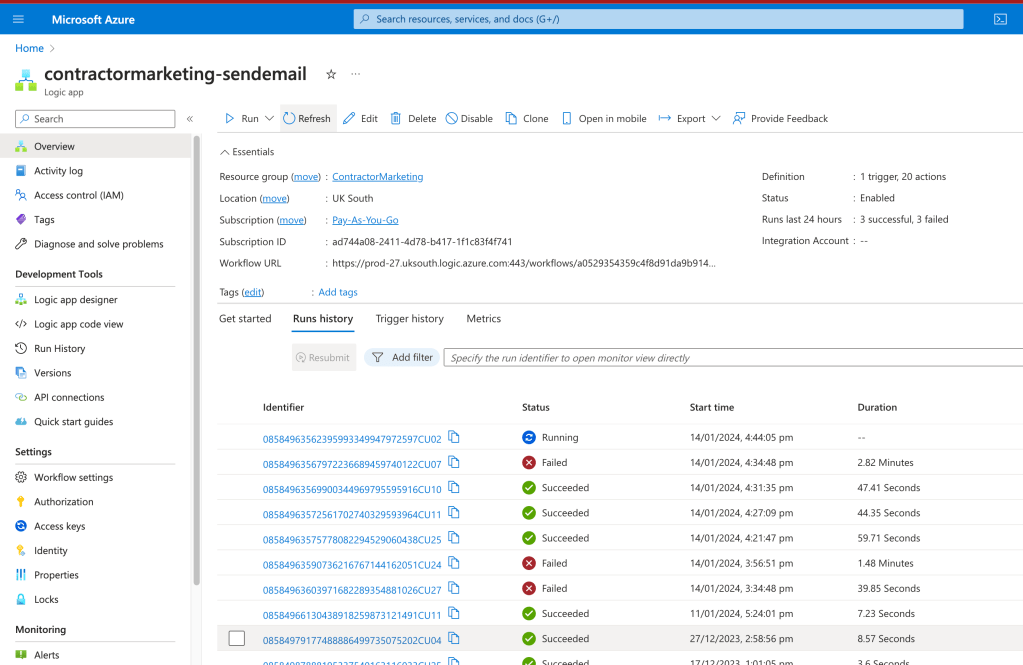Focus the run identifier input field

(x=733, y=358)
